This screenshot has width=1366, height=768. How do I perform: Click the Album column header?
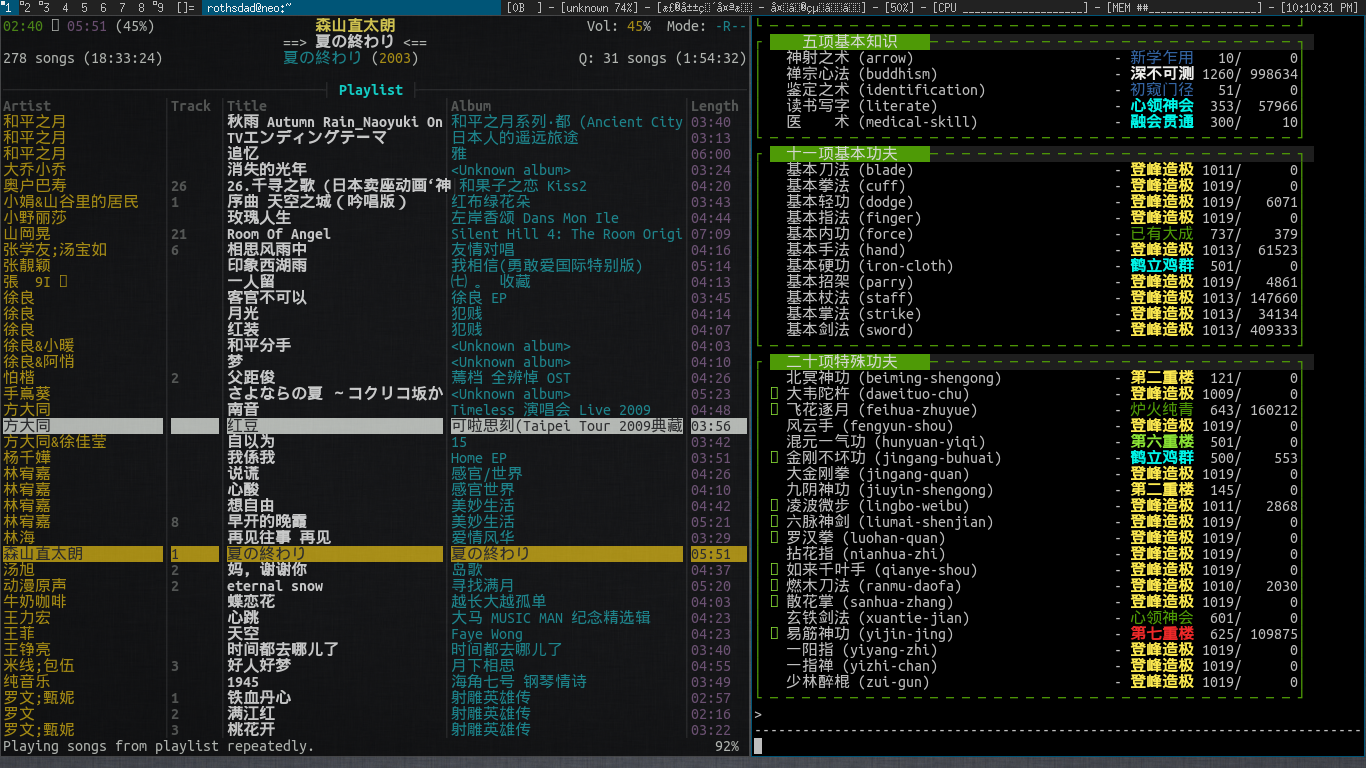(x=471, y=106)
